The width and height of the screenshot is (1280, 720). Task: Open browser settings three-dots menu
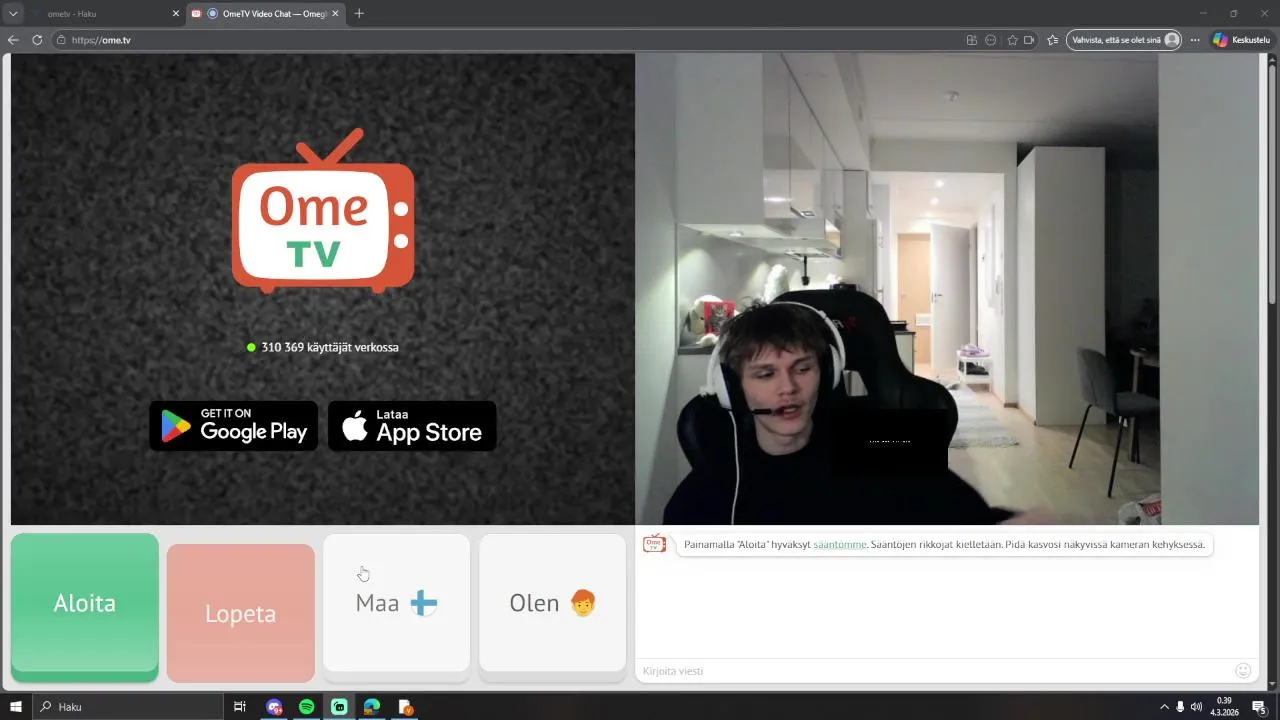(1194, 40)
